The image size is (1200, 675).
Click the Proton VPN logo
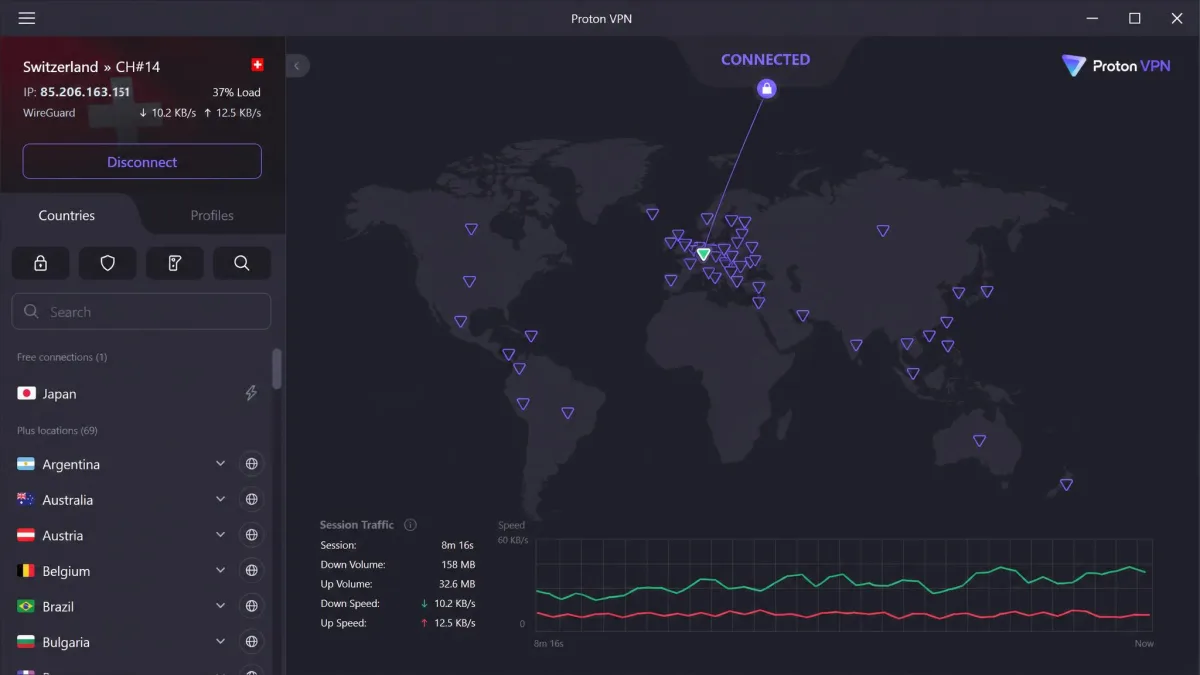tap(1116, 66)
